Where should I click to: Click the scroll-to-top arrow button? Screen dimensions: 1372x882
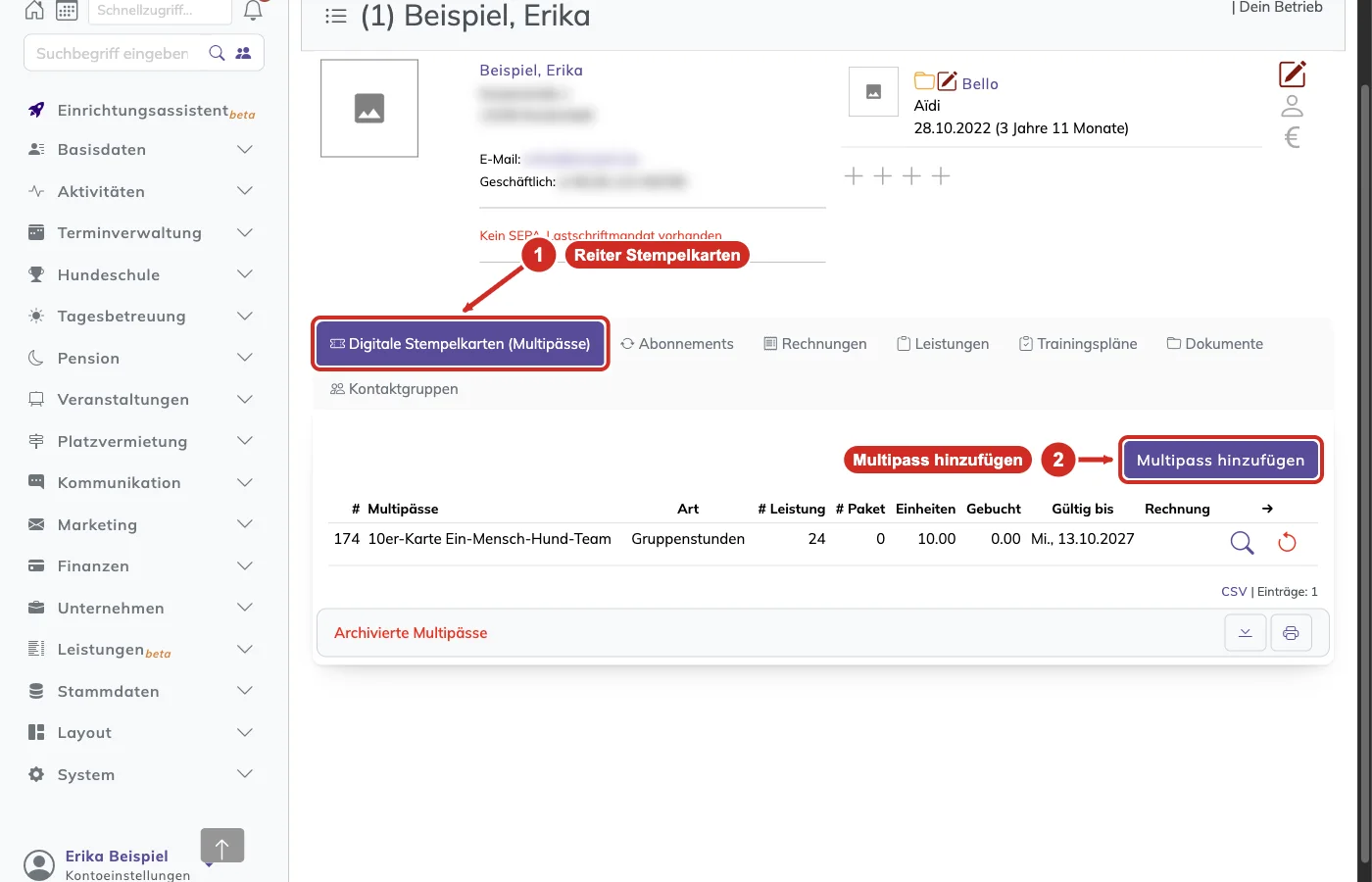222,846
